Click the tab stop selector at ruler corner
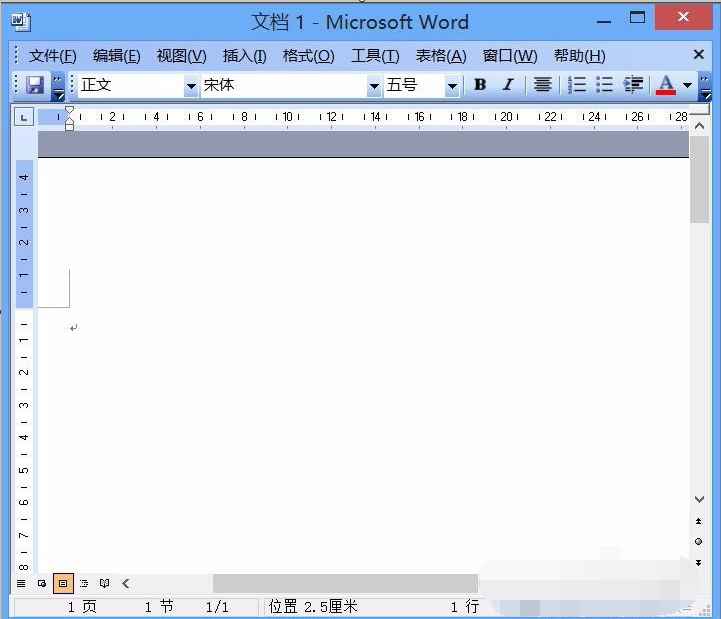The image size is (721, 619). (24, 117)
